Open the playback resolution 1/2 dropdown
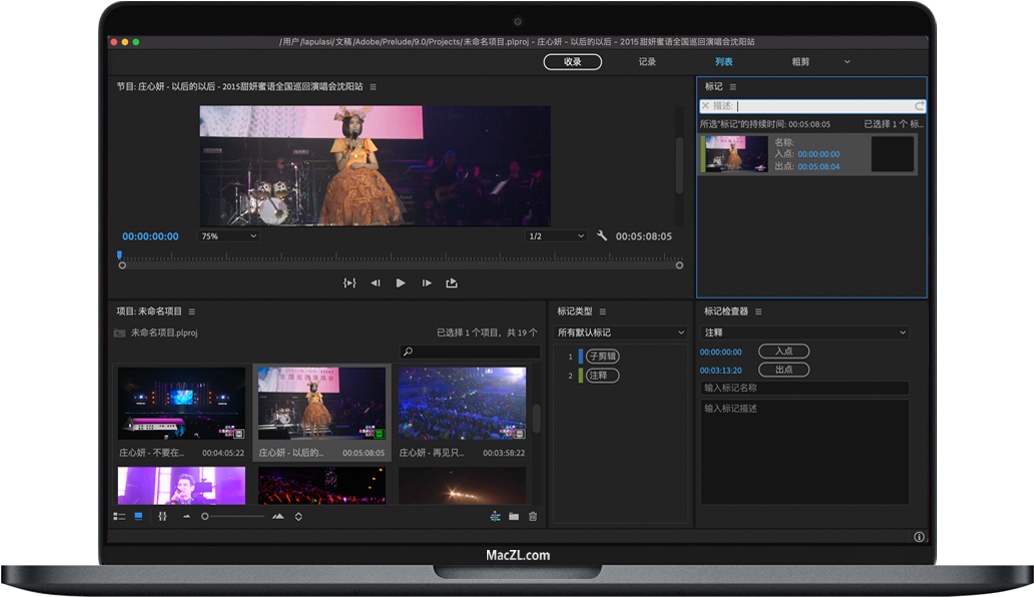 pyautogui.click(x=557, y=236)
